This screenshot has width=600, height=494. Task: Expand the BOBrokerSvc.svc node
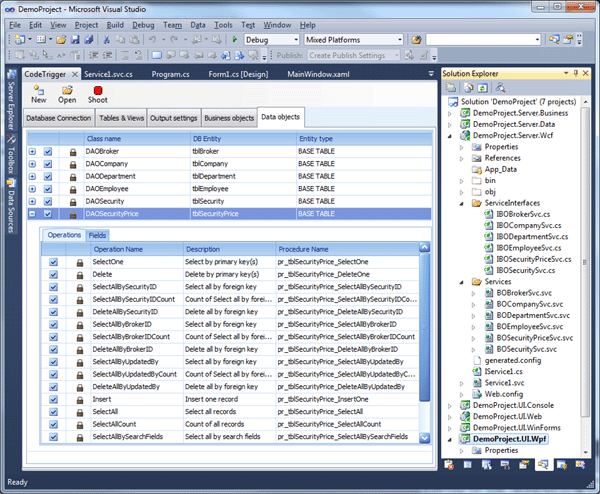click(x=473, y=293)
